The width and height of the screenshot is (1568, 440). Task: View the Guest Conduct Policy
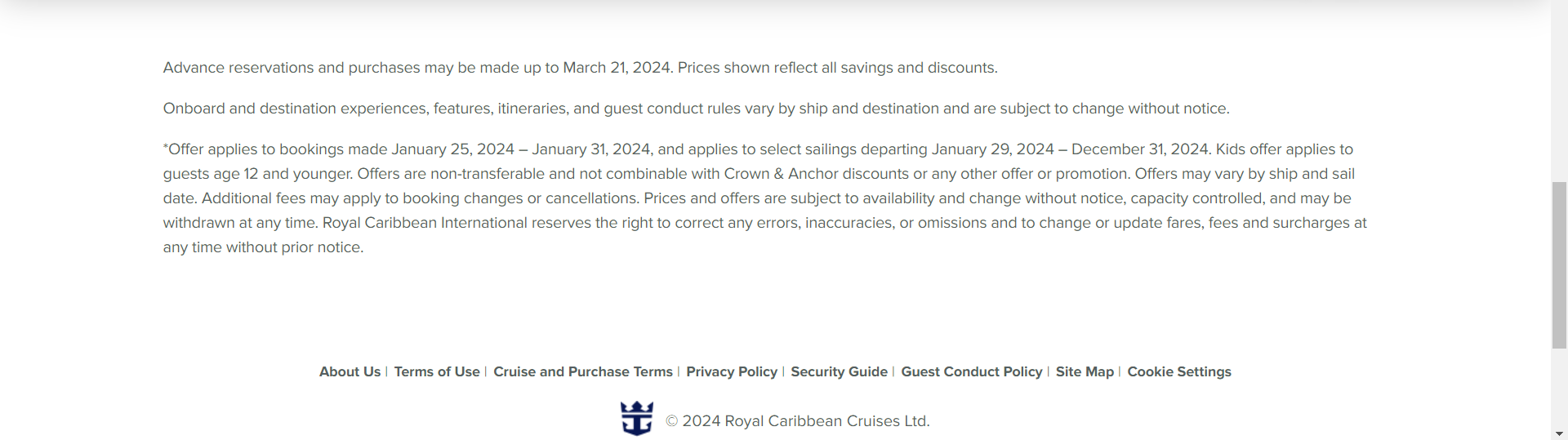pos(972,371)
